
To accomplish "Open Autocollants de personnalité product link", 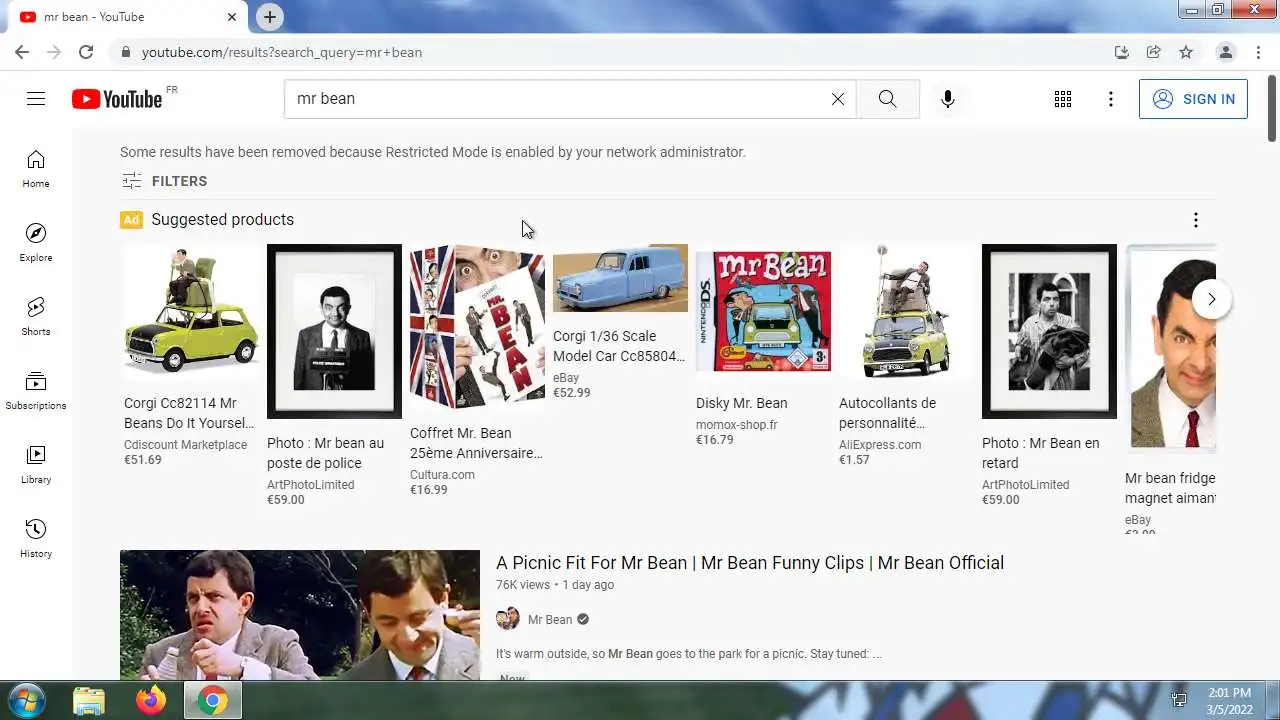I will [x=888, y=413].
